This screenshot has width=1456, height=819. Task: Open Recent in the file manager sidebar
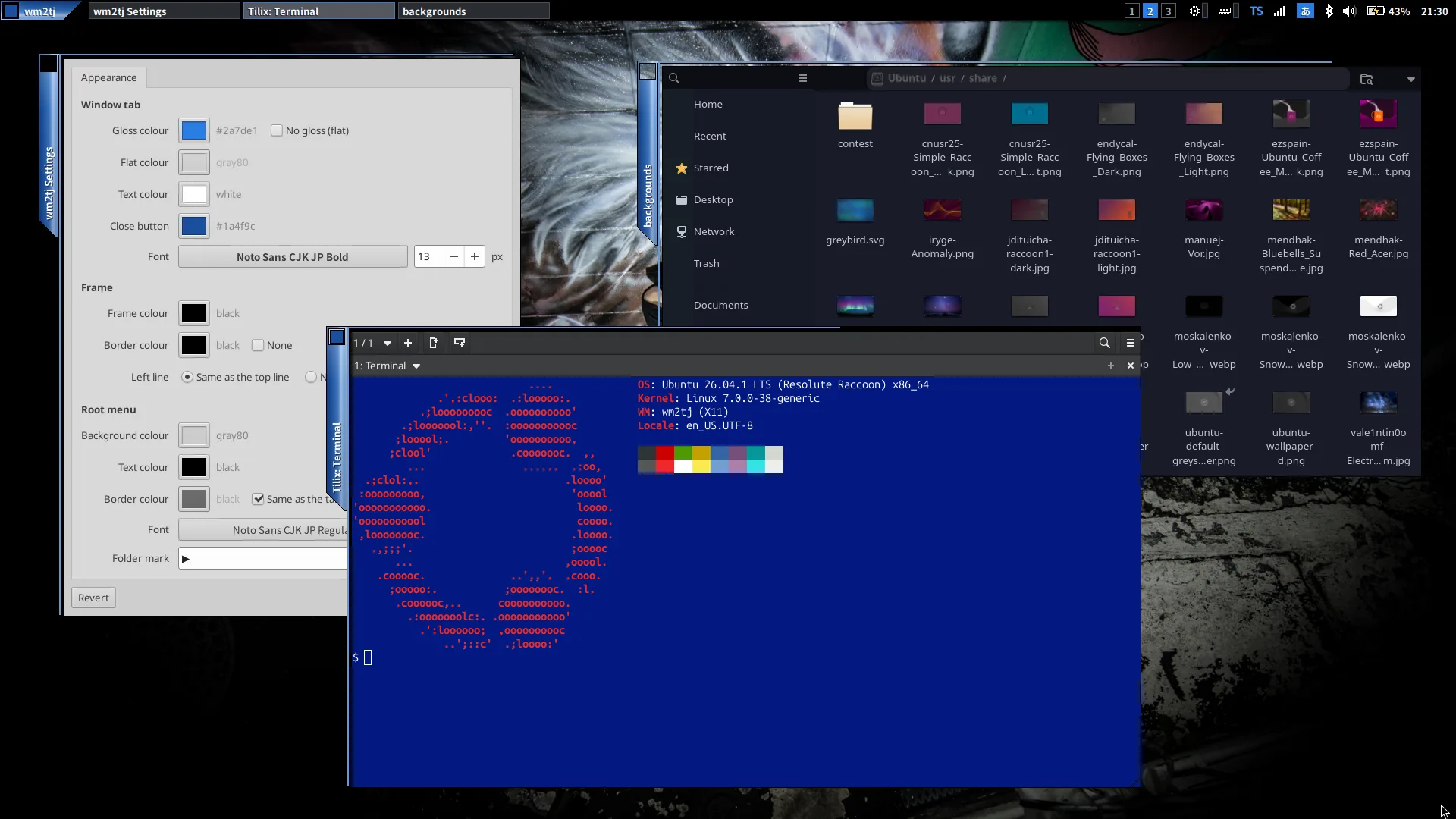coord(710,136)
